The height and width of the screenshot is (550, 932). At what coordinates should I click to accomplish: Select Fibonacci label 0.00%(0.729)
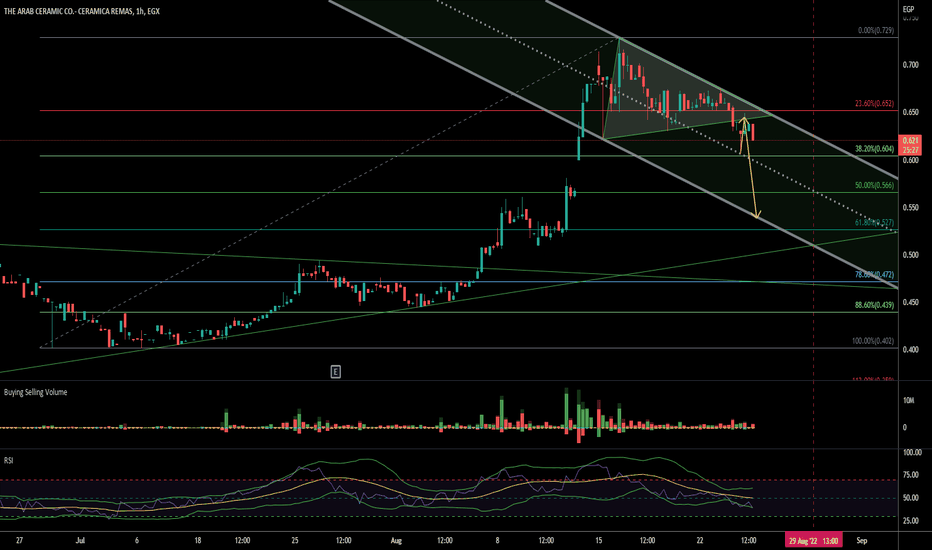click(x=876, y=30)
